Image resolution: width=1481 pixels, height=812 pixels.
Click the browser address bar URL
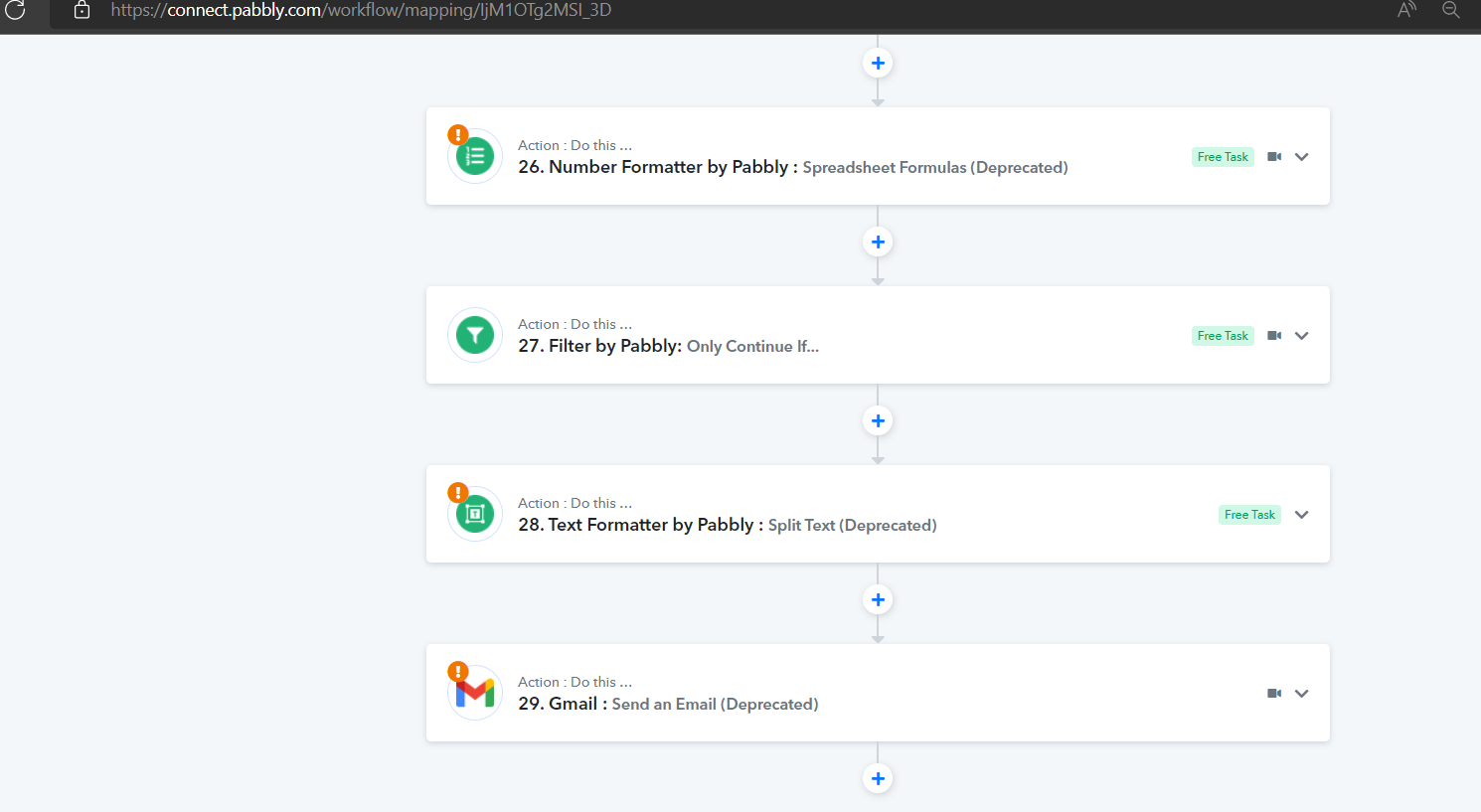pyautogui.click(x=361, y=11)
